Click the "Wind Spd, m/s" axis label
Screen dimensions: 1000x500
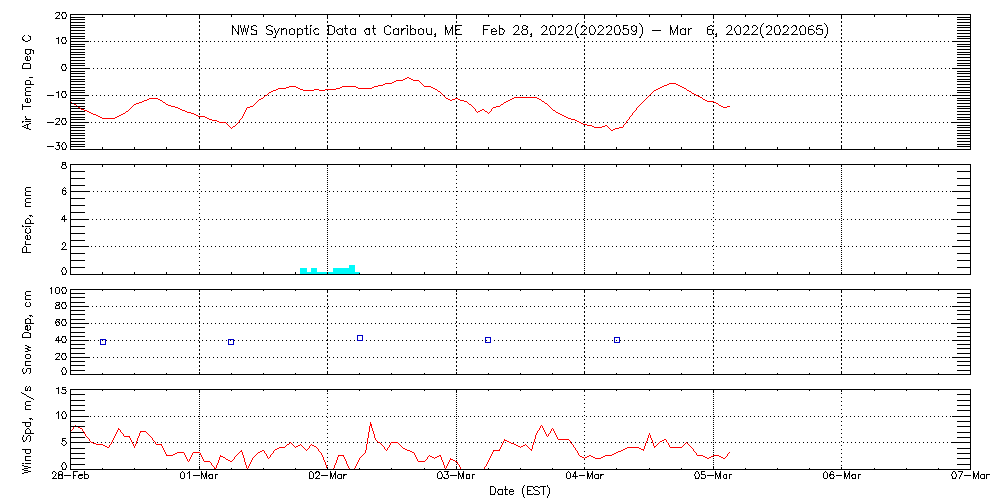(x=28, y=427)
